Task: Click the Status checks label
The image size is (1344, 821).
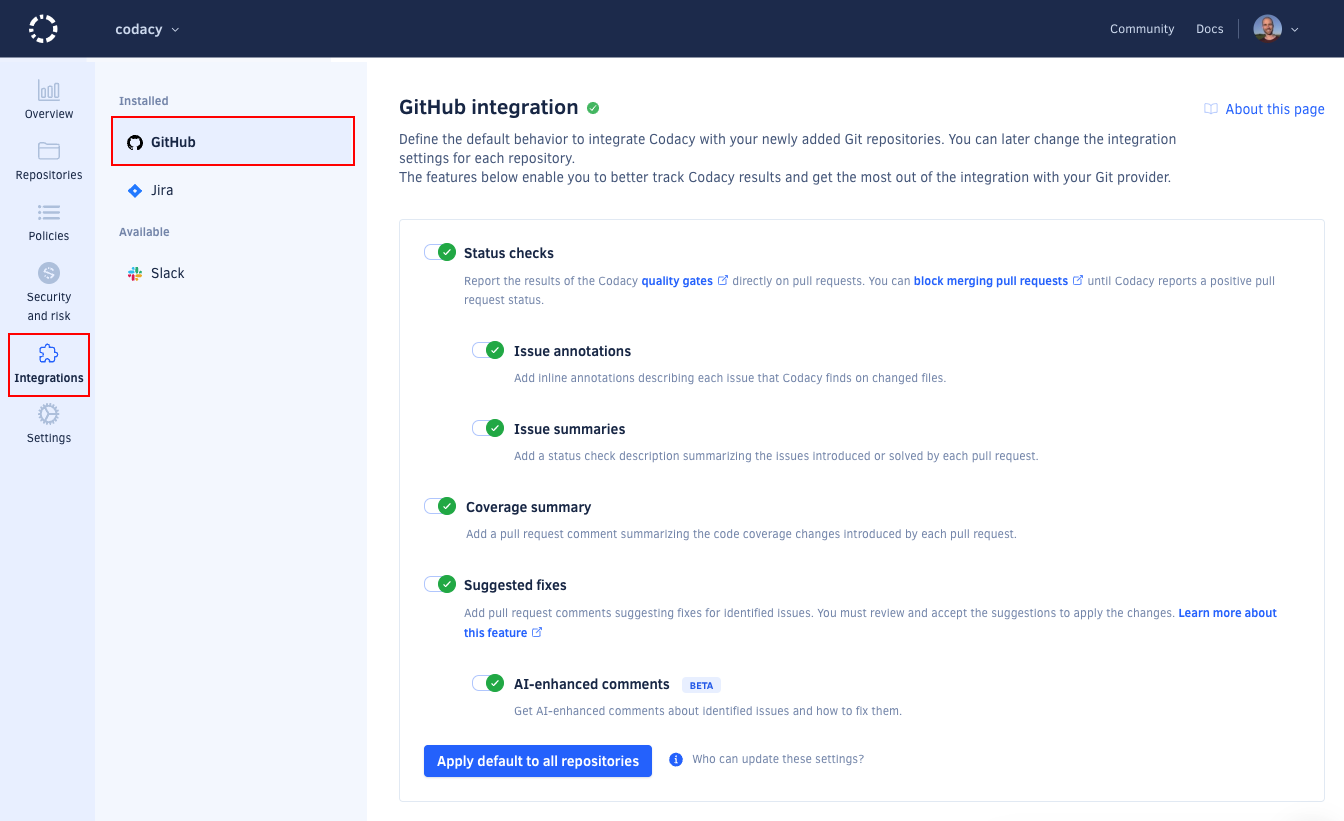Action: click(x=509, y=253)
